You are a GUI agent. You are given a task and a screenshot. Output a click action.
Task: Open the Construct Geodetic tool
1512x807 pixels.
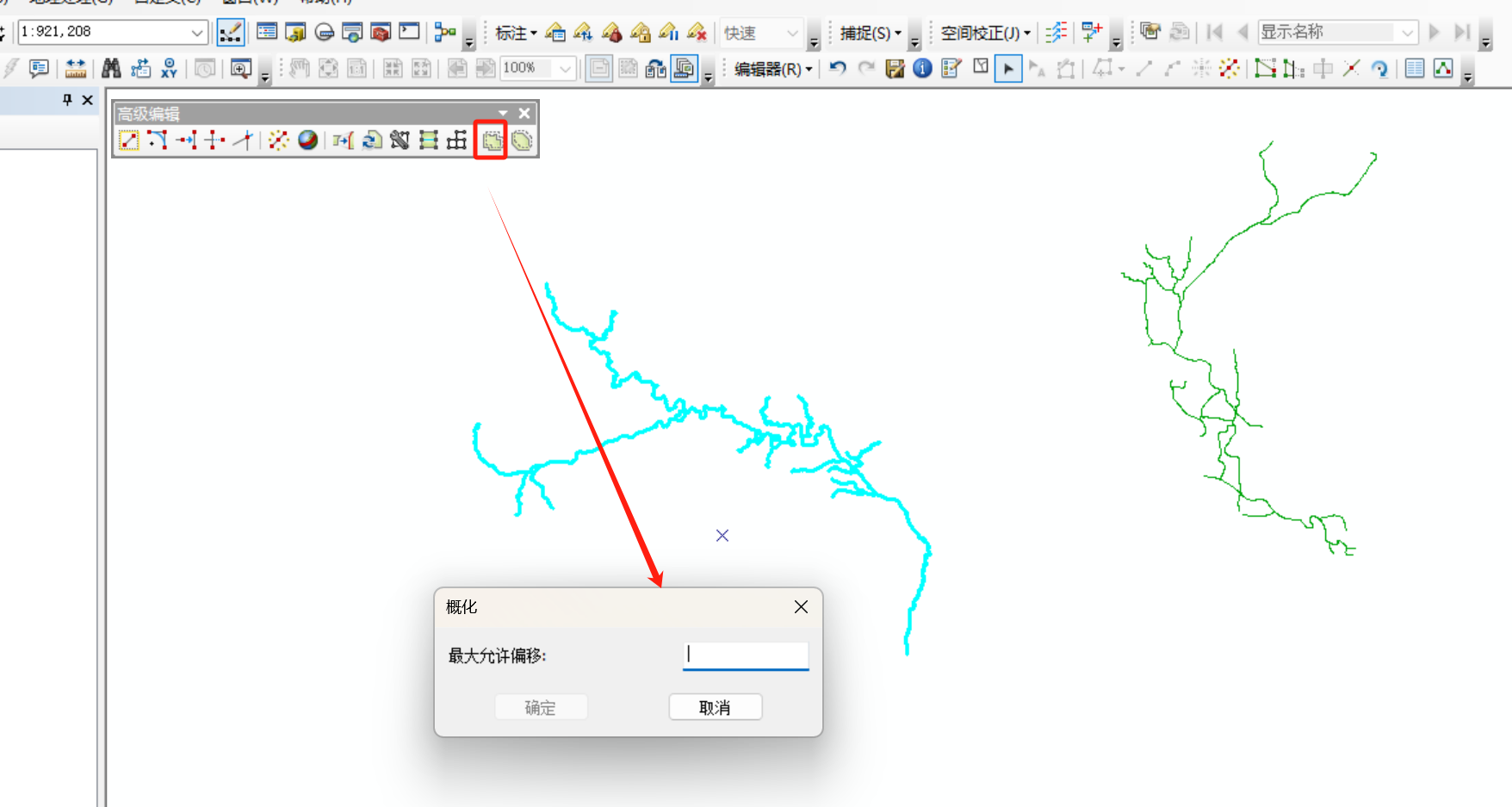click(307, 140)
